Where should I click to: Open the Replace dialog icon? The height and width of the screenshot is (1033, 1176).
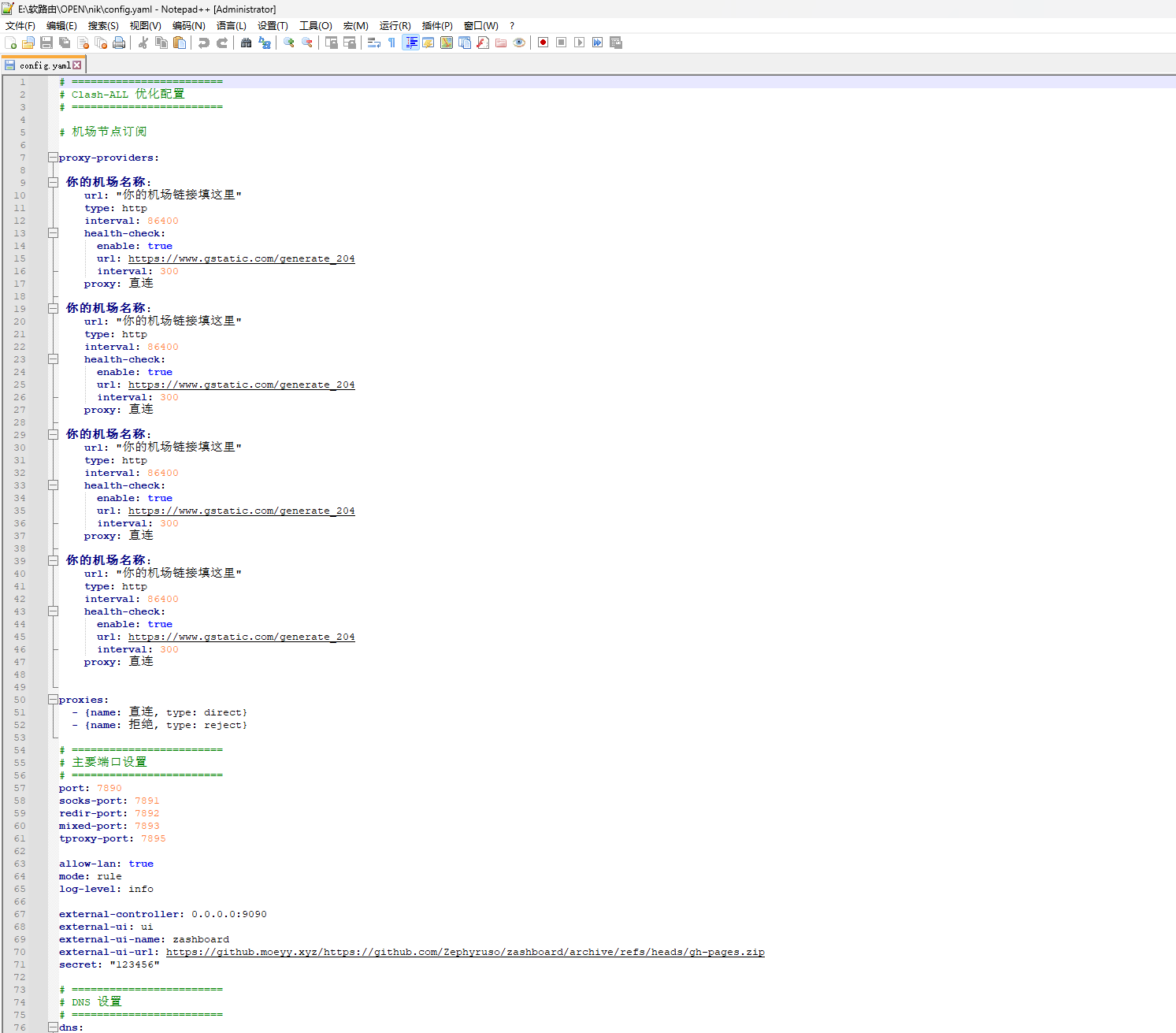coord(265,43)
